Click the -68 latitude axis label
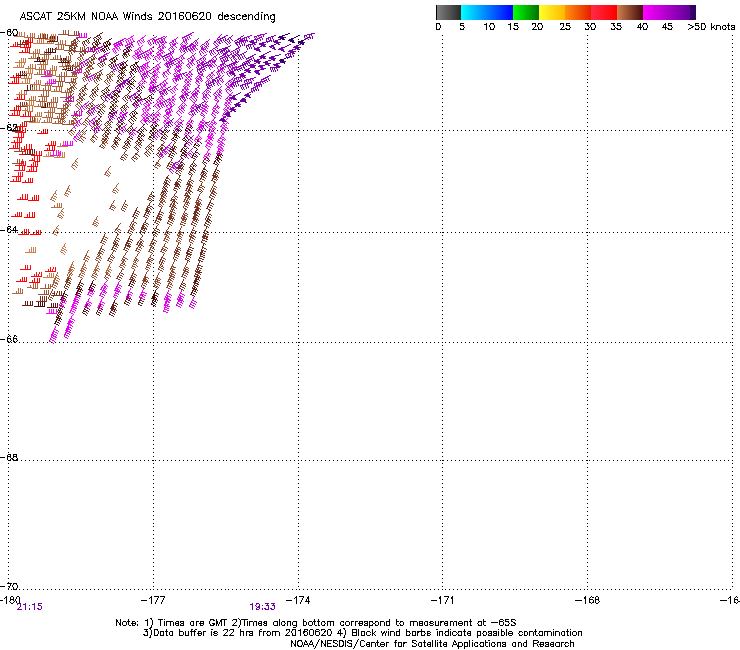Image resolution: width=740 pixels, height=650 pixels. coord(9,457)
